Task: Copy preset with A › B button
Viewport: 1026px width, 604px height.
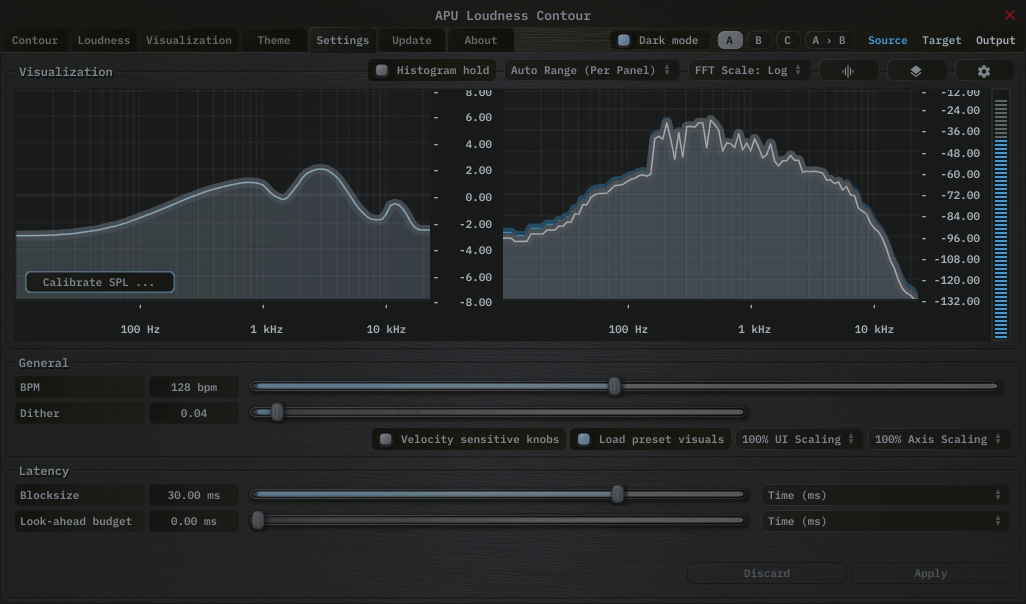Action: point(828,41)
